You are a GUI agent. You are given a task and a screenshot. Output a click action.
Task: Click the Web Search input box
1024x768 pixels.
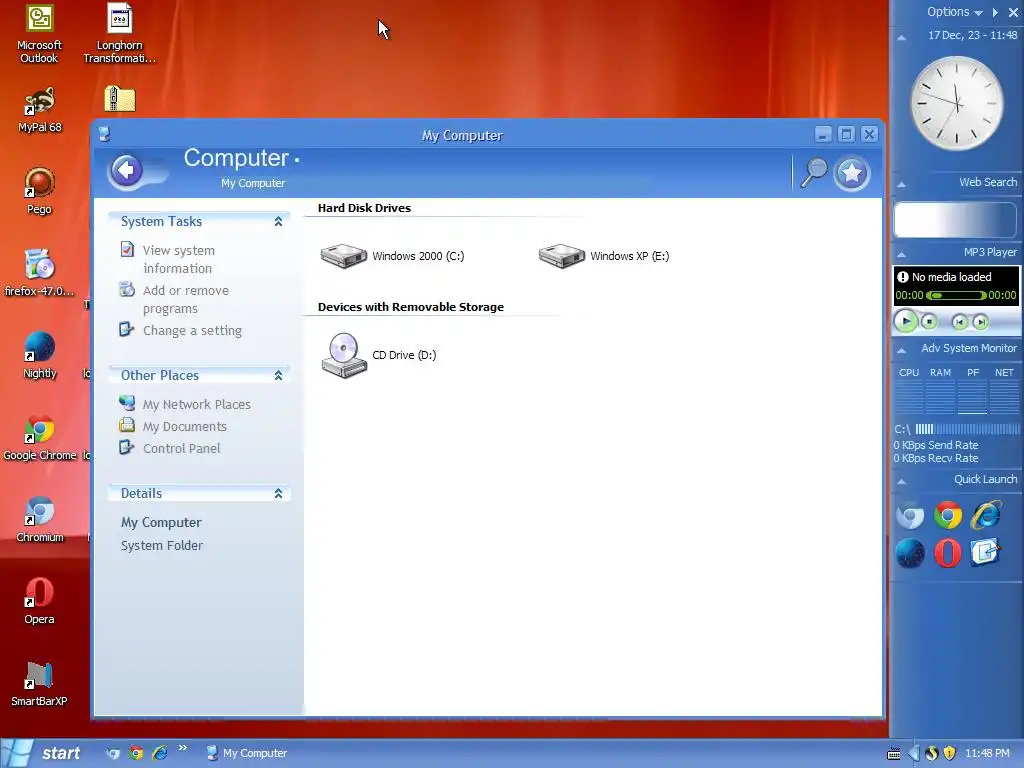click(955, 219)
